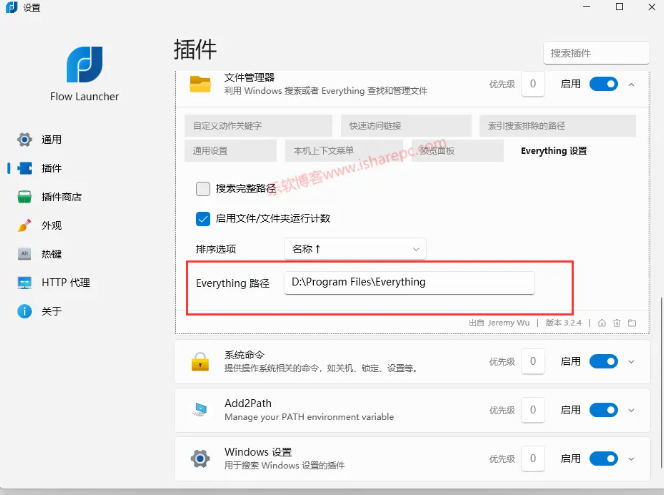Viewport: 664px width, 496px height.
Task: Click the 索引搜索排除的路径 tab button
Action: [x=557, y=126]
